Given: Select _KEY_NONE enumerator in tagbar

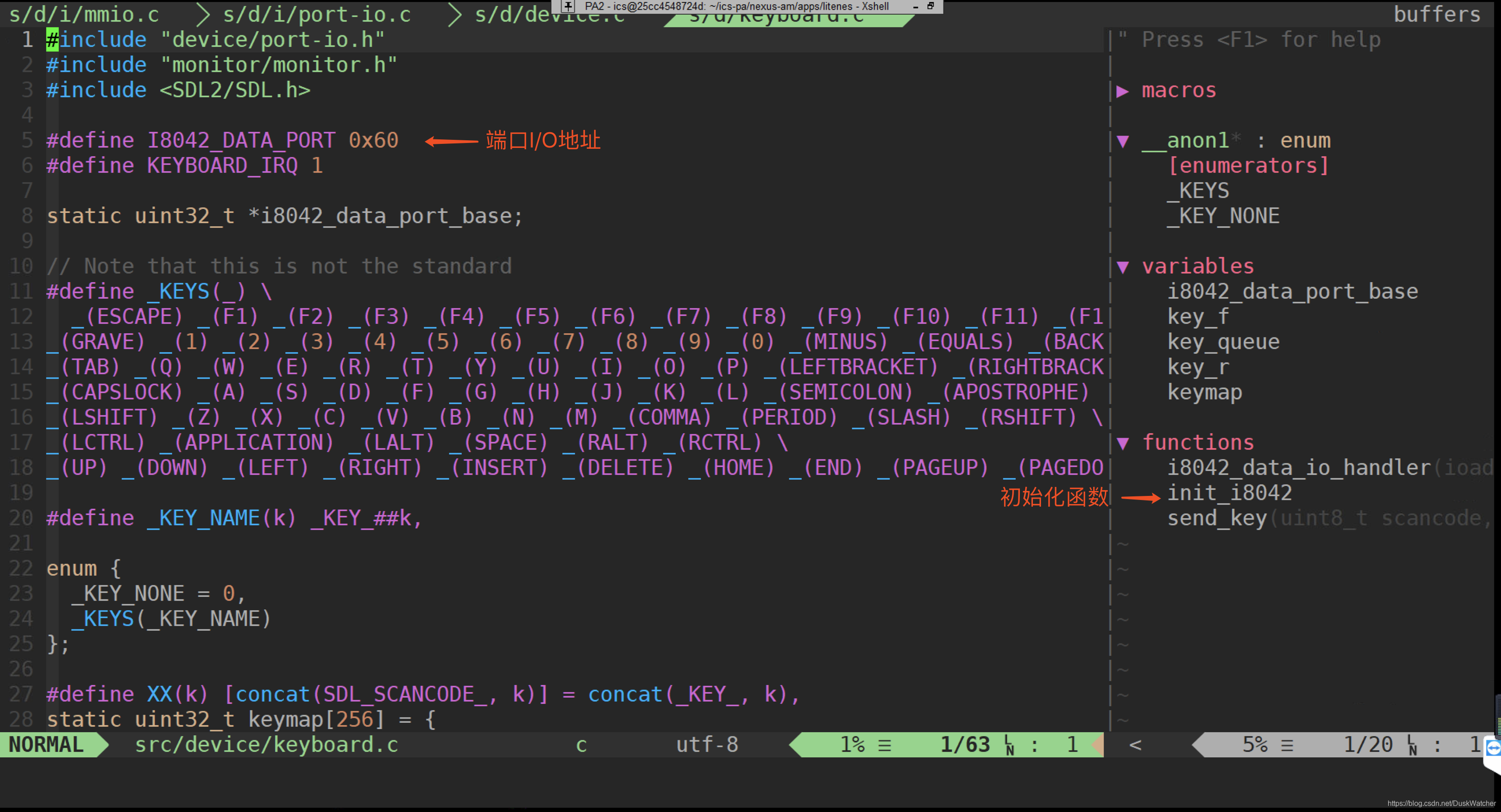Looking at the screenshot, I should [x=1223, y=216].
